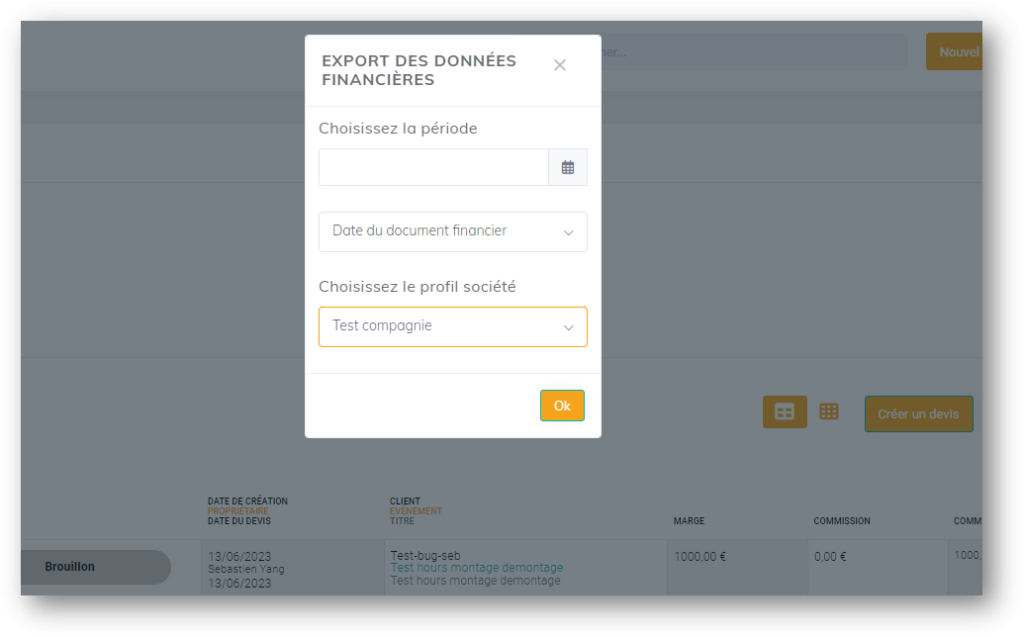Click the 'Test-bug-seb' client name
Screen dimensions: 1024x637
tap(425, 555)
